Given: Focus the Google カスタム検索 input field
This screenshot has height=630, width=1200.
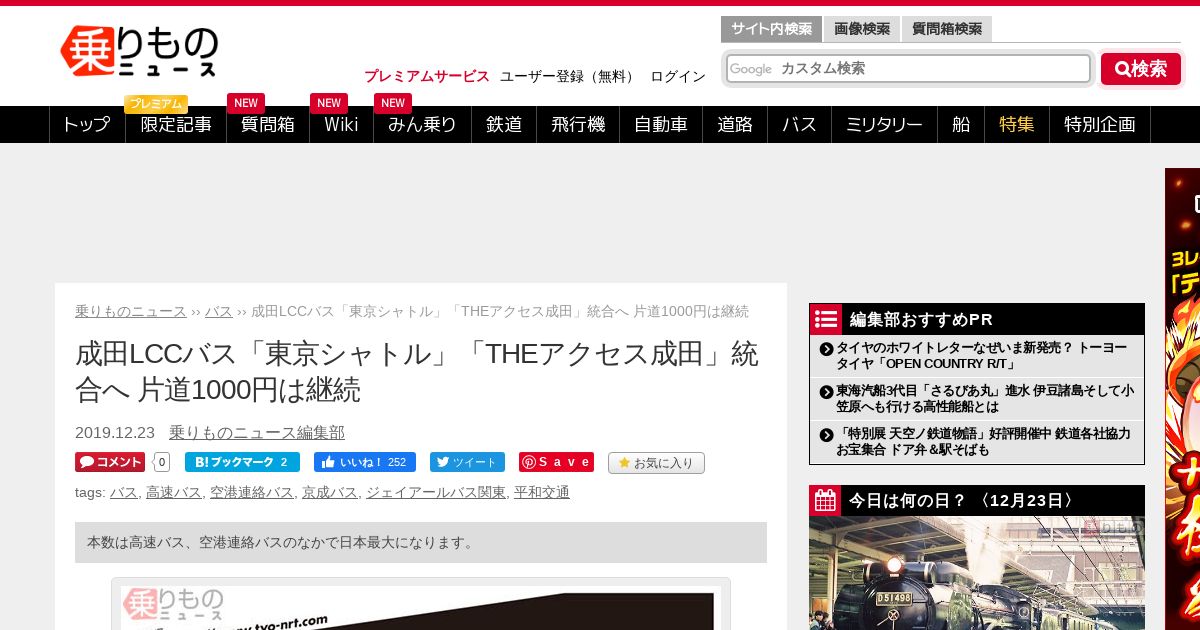Looking at the screenshot, I should pos(908,69).
